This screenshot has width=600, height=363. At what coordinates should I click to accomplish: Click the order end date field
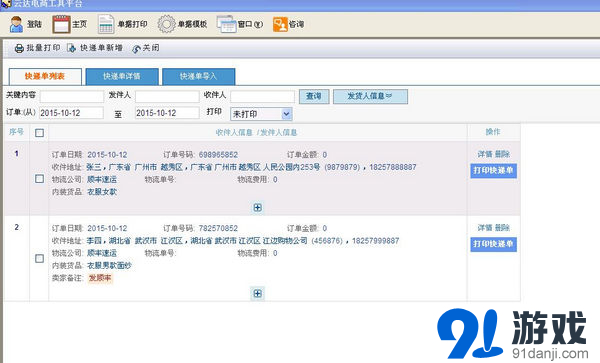(x=167, y=113)
